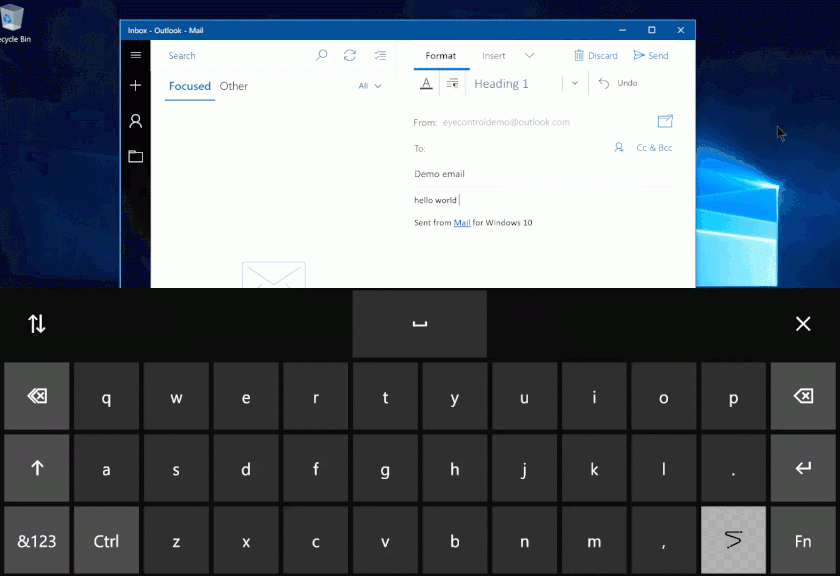Viewport: 840px width, 576px height.
Task: Pop the message out into a new window
Action: [665, 122]
